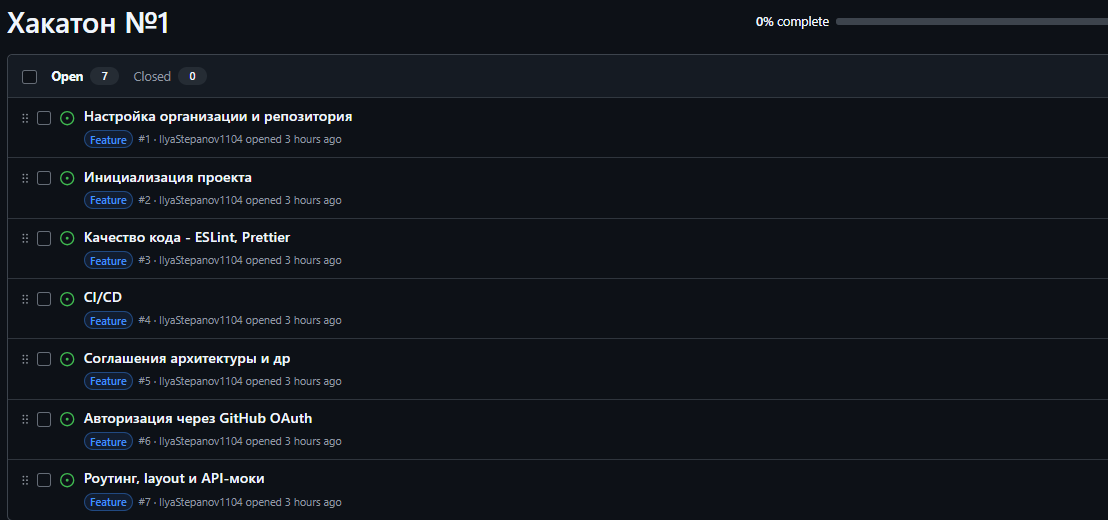Click drag handle beside Роутинг, layout issue
The width and height of the screenshot is (1108, 520).
[25, 480]
